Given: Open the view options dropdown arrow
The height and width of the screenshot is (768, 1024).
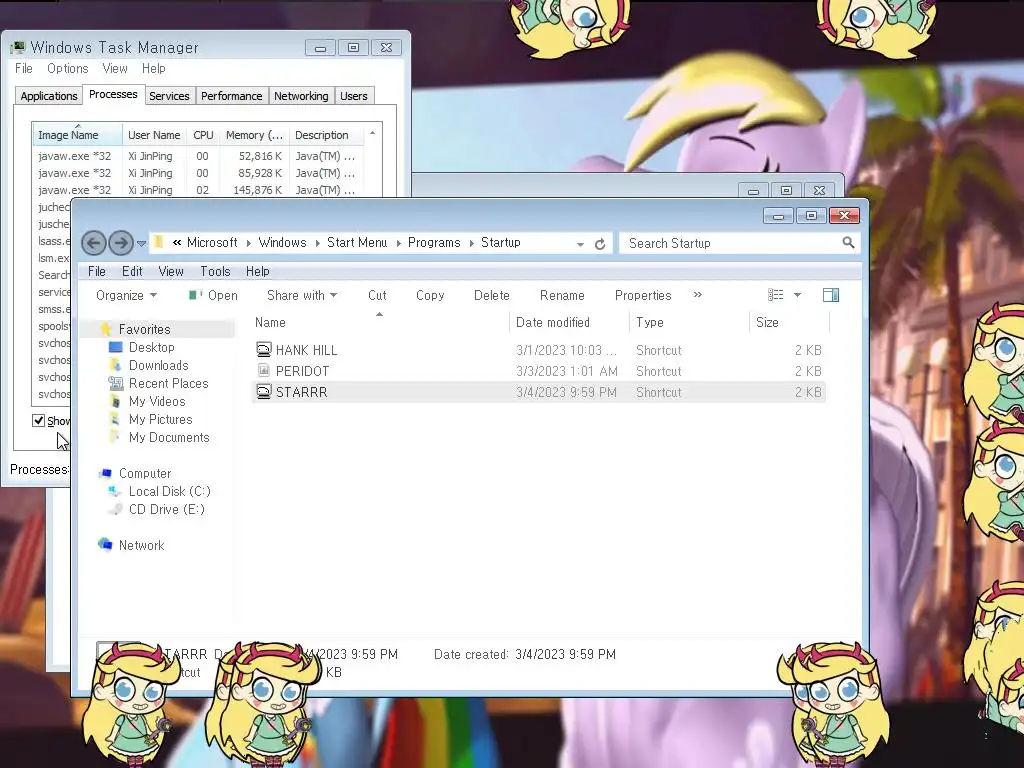Looking at the screenshot, I should pos(797,295).
